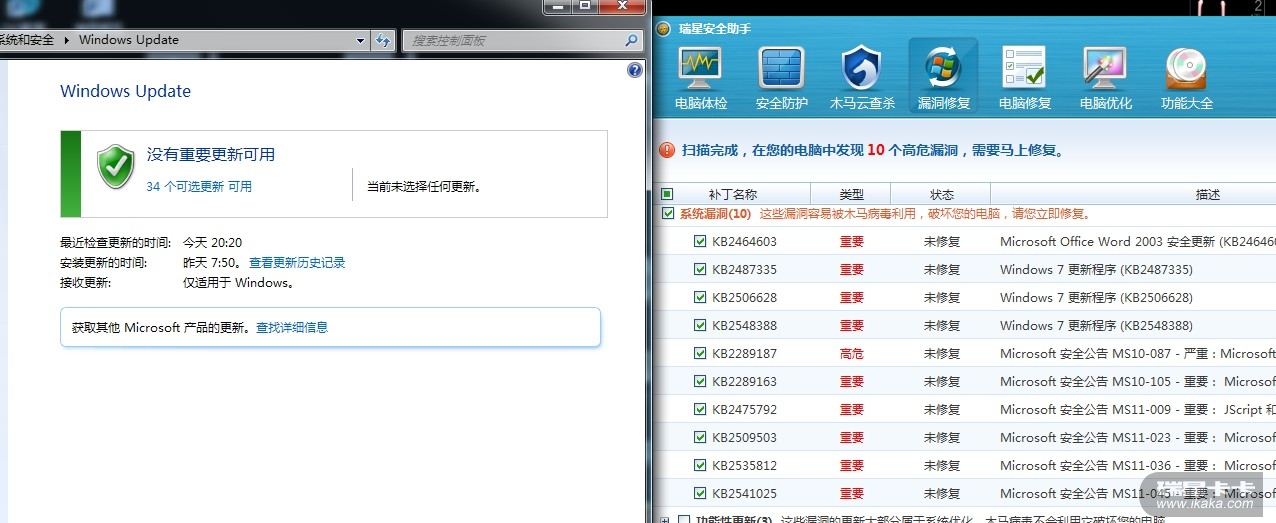Click the green shield status icon
Screen dimensions: 1276x523
[x=116, y=165]
